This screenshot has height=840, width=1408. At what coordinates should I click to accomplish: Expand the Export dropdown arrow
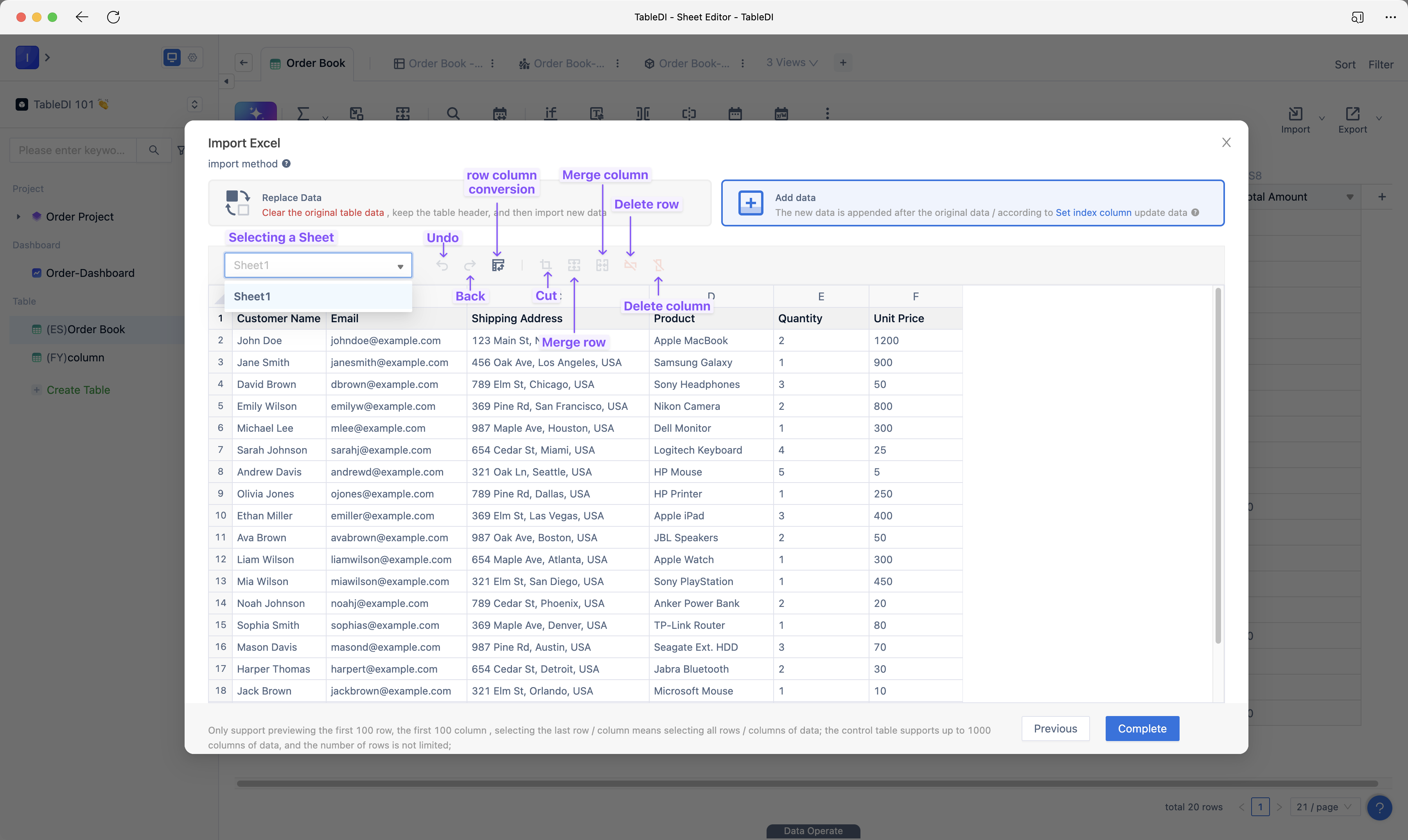coord(1379,118)
